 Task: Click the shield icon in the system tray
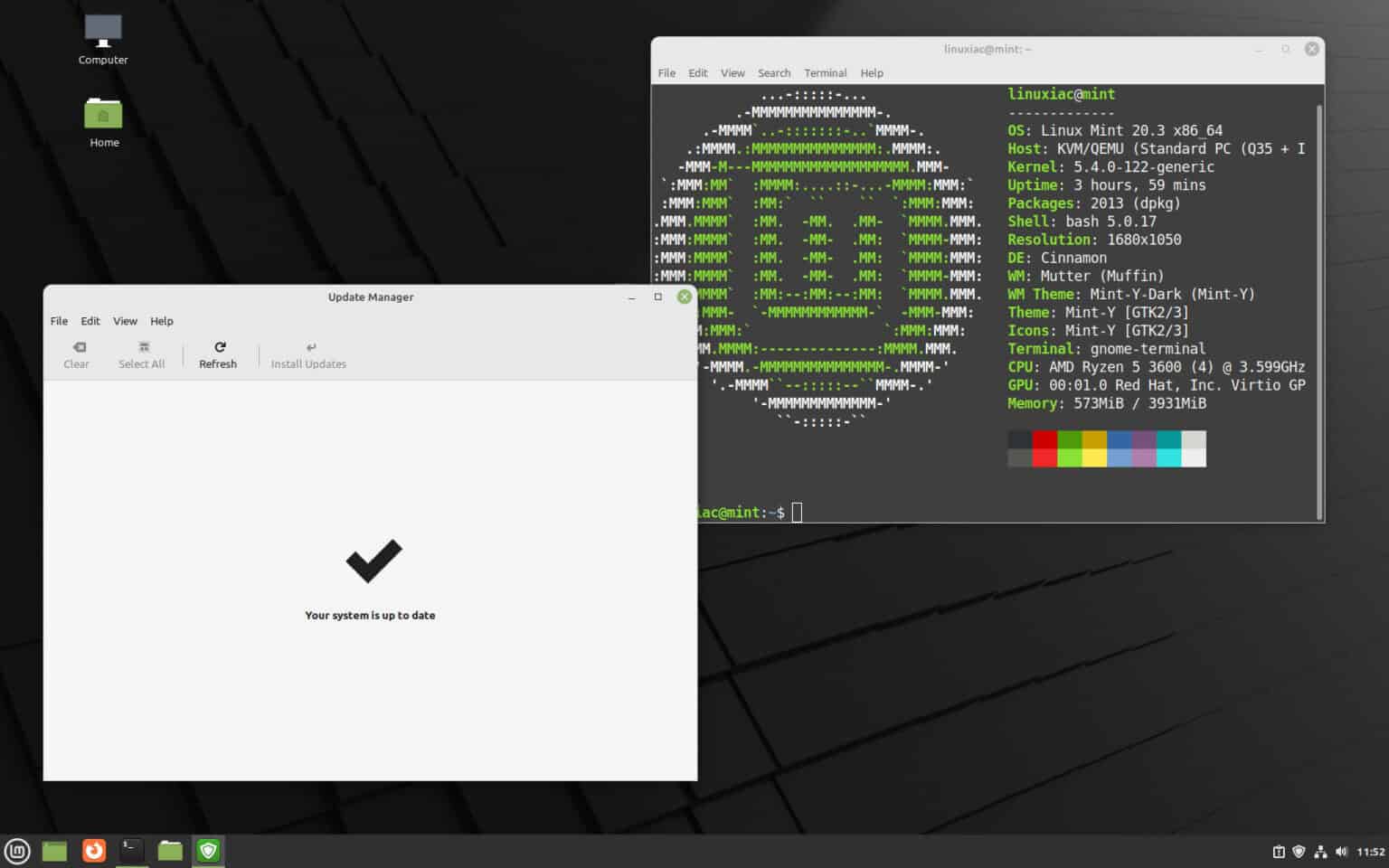click(x=1299, y=851)
